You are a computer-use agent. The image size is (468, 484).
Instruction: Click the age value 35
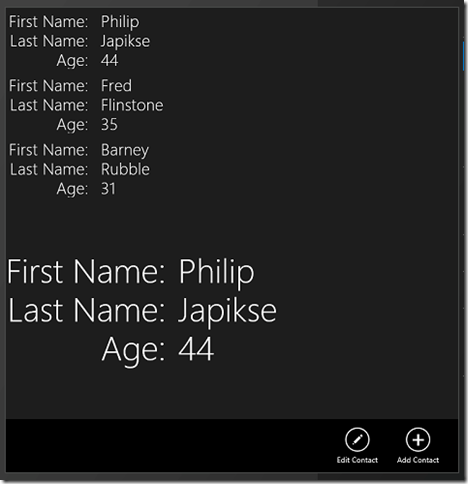(x=109, y=125)
